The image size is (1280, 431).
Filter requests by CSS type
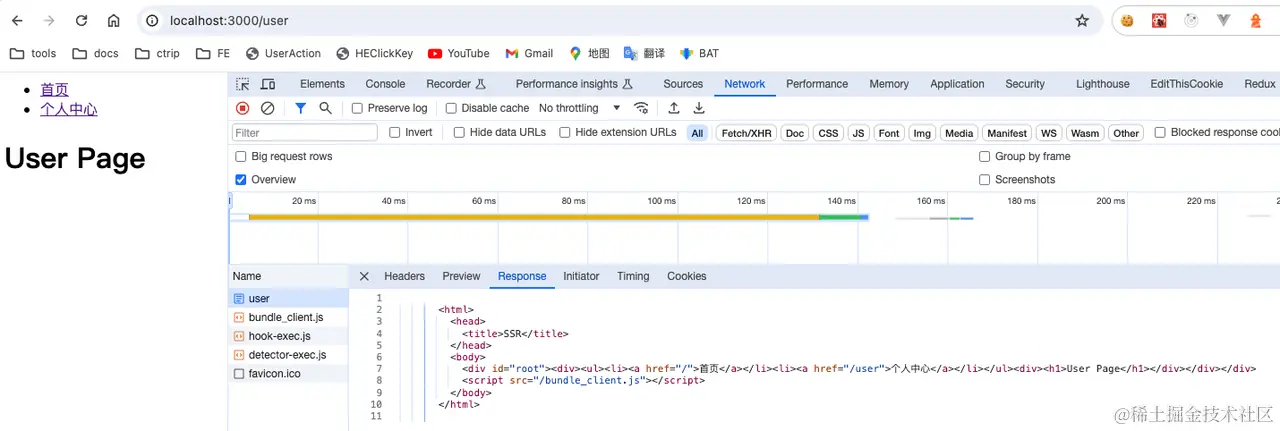coord(828,133)
